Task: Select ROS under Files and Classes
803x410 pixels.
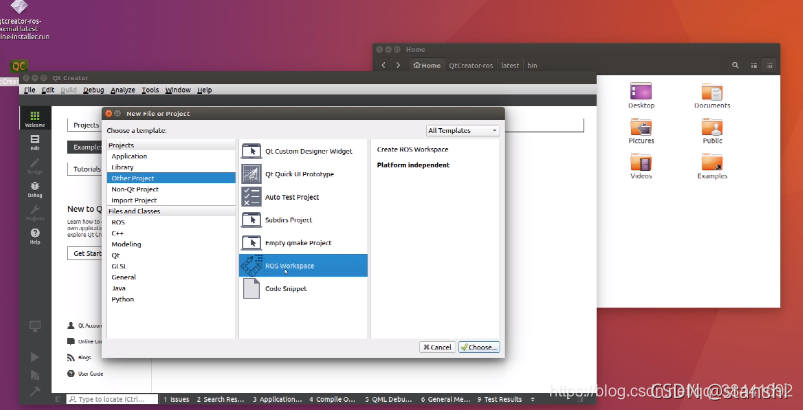Action: point(171,222)
